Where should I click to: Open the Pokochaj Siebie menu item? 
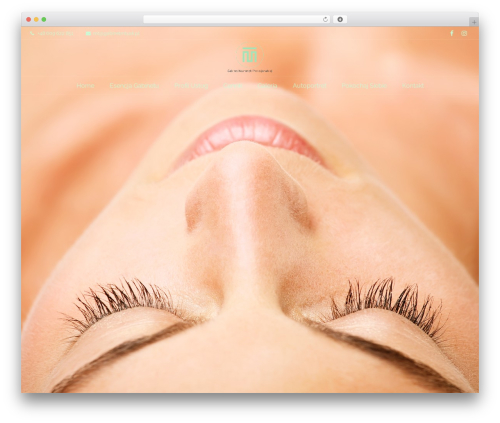[364, 86]
